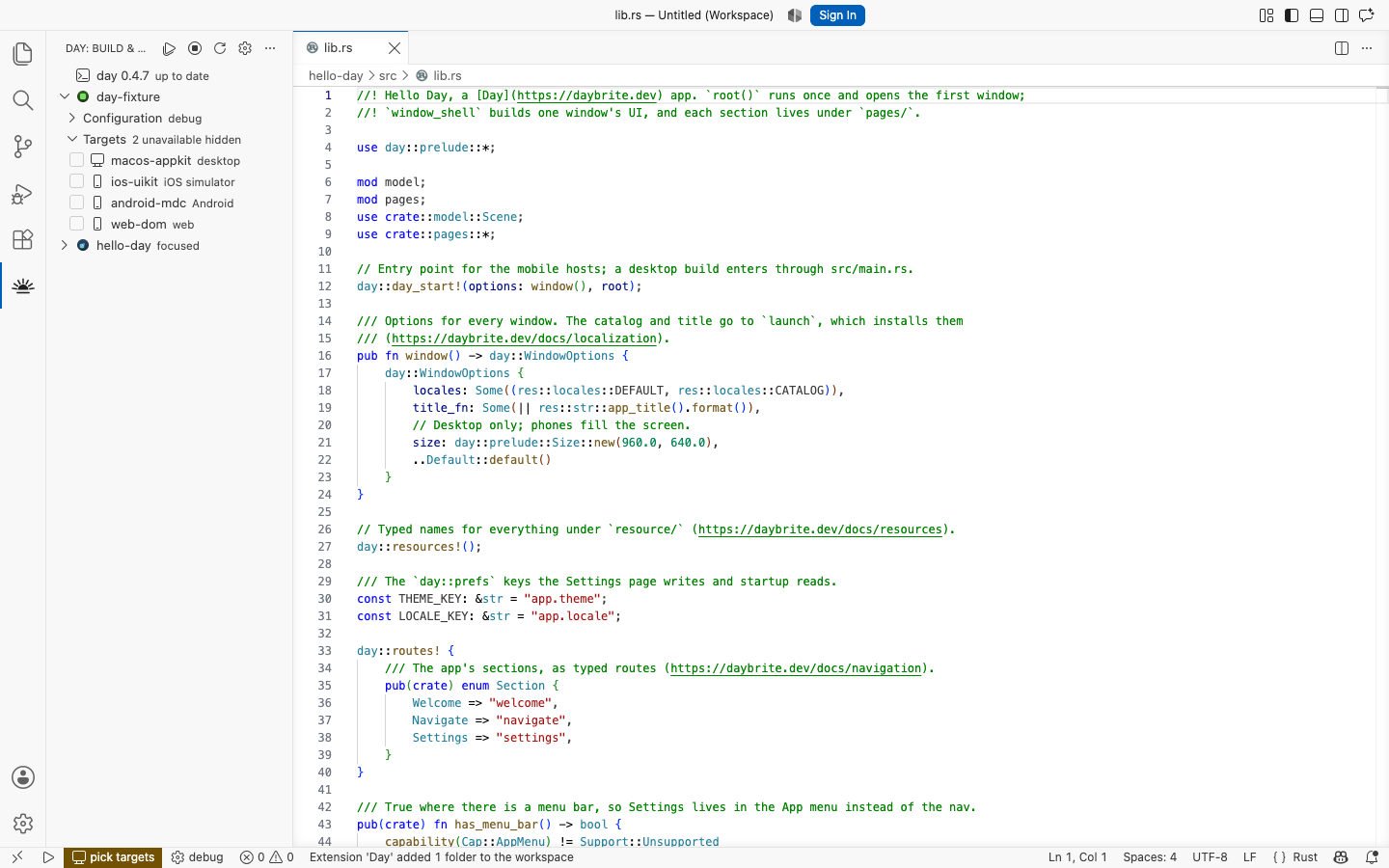Open the Search view in activity bar
Screen dimensions: 1389x868
pos(23,100)
